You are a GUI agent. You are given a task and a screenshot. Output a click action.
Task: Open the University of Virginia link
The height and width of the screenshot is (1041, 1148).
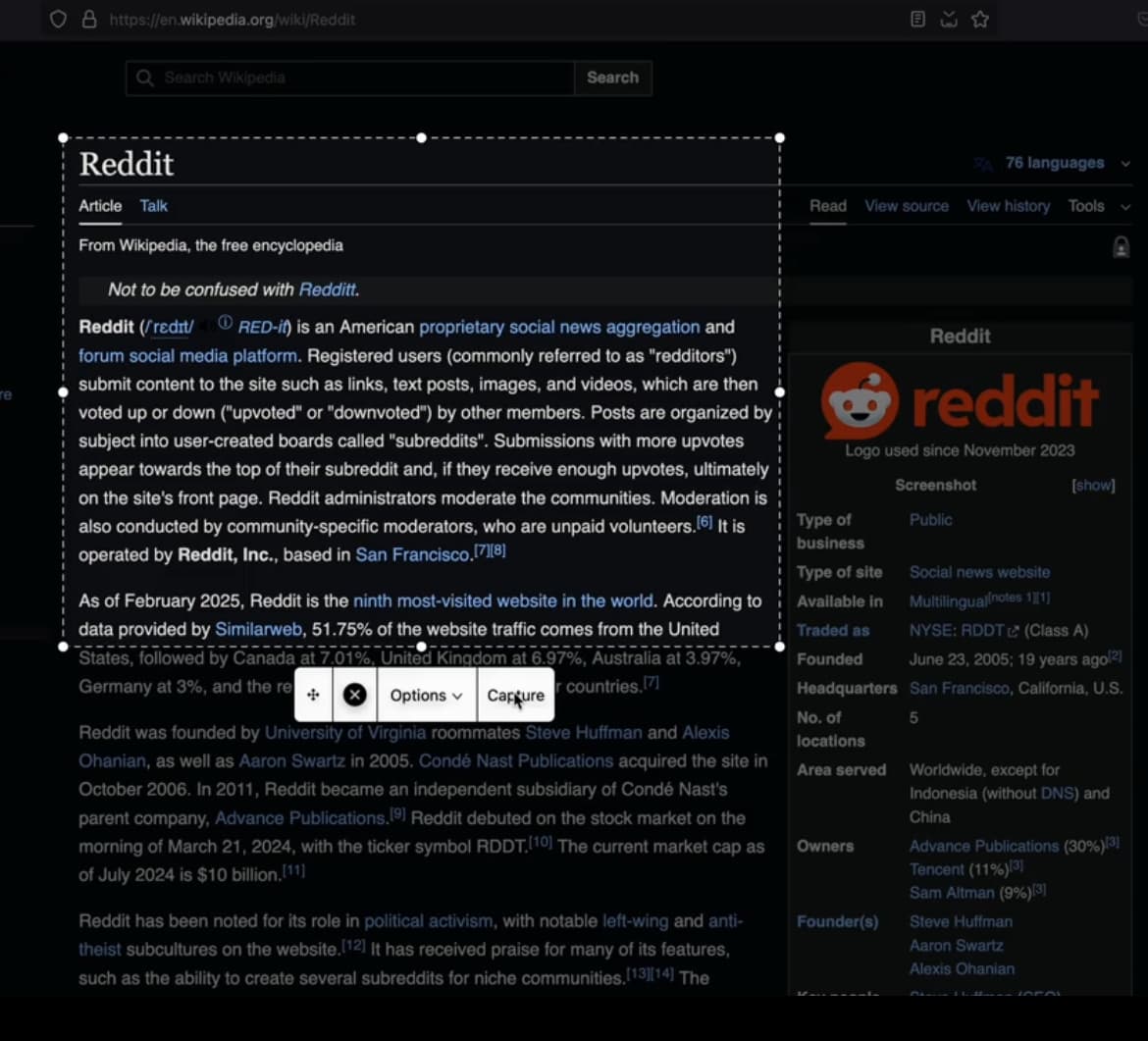tap(344, 733)
